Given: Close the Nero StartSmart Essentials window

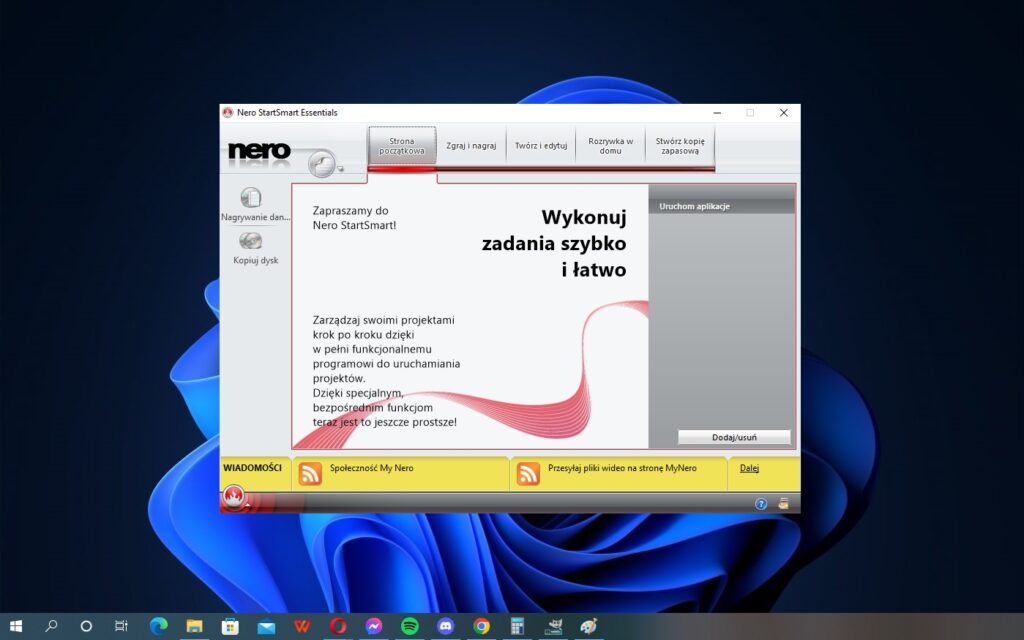Looking at the screenshot, I should (784, 112).
